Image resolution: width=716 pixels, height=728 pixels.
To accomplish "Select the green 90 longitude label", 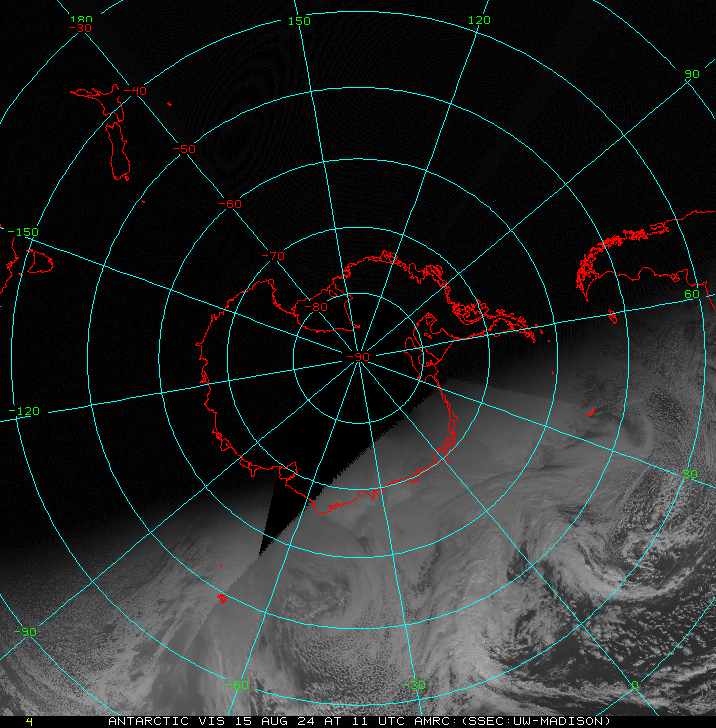I will coord(692,75).
